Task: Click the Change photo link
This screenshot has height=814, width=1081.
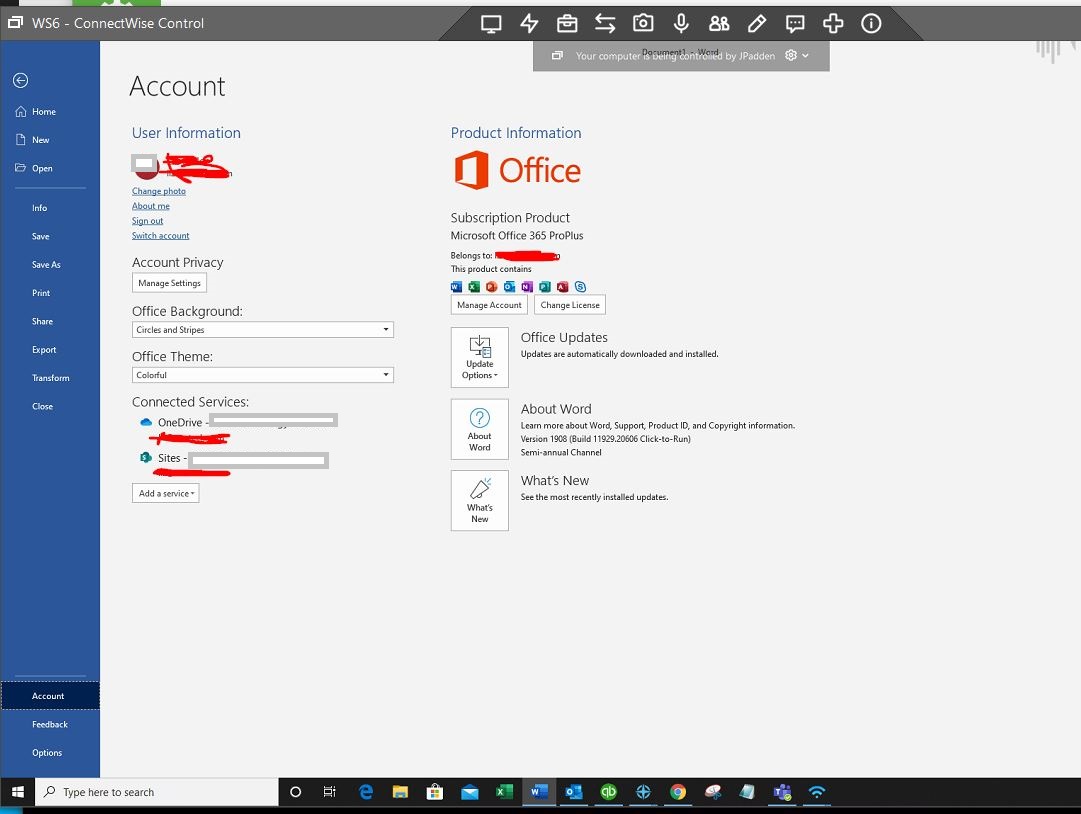Action: click(159, 191)
